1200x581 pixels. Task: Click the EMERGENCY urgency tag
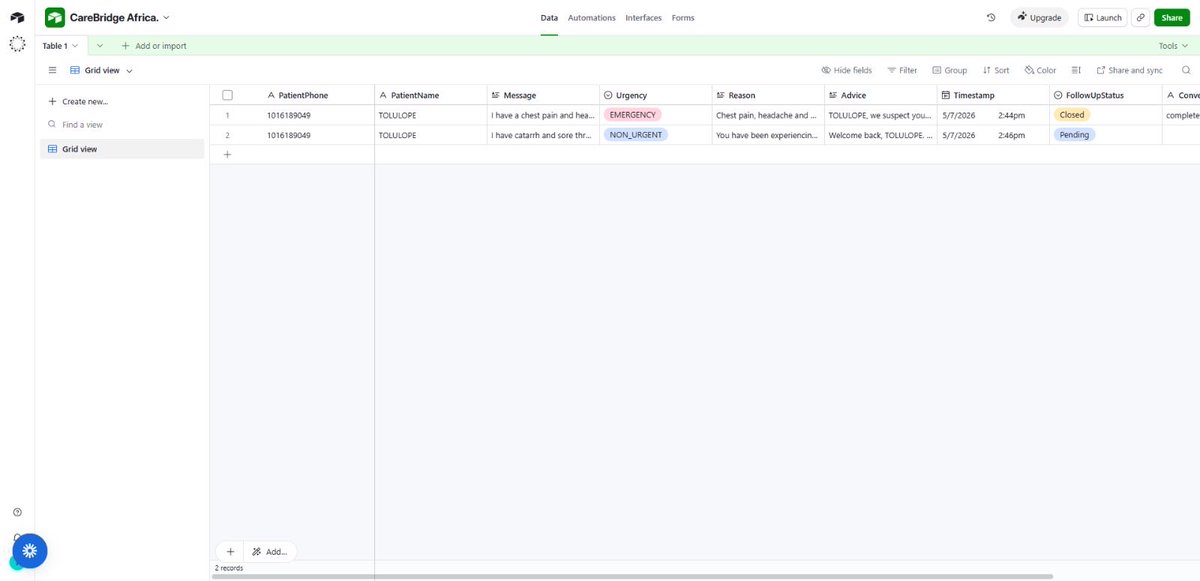tap(632, 115)
